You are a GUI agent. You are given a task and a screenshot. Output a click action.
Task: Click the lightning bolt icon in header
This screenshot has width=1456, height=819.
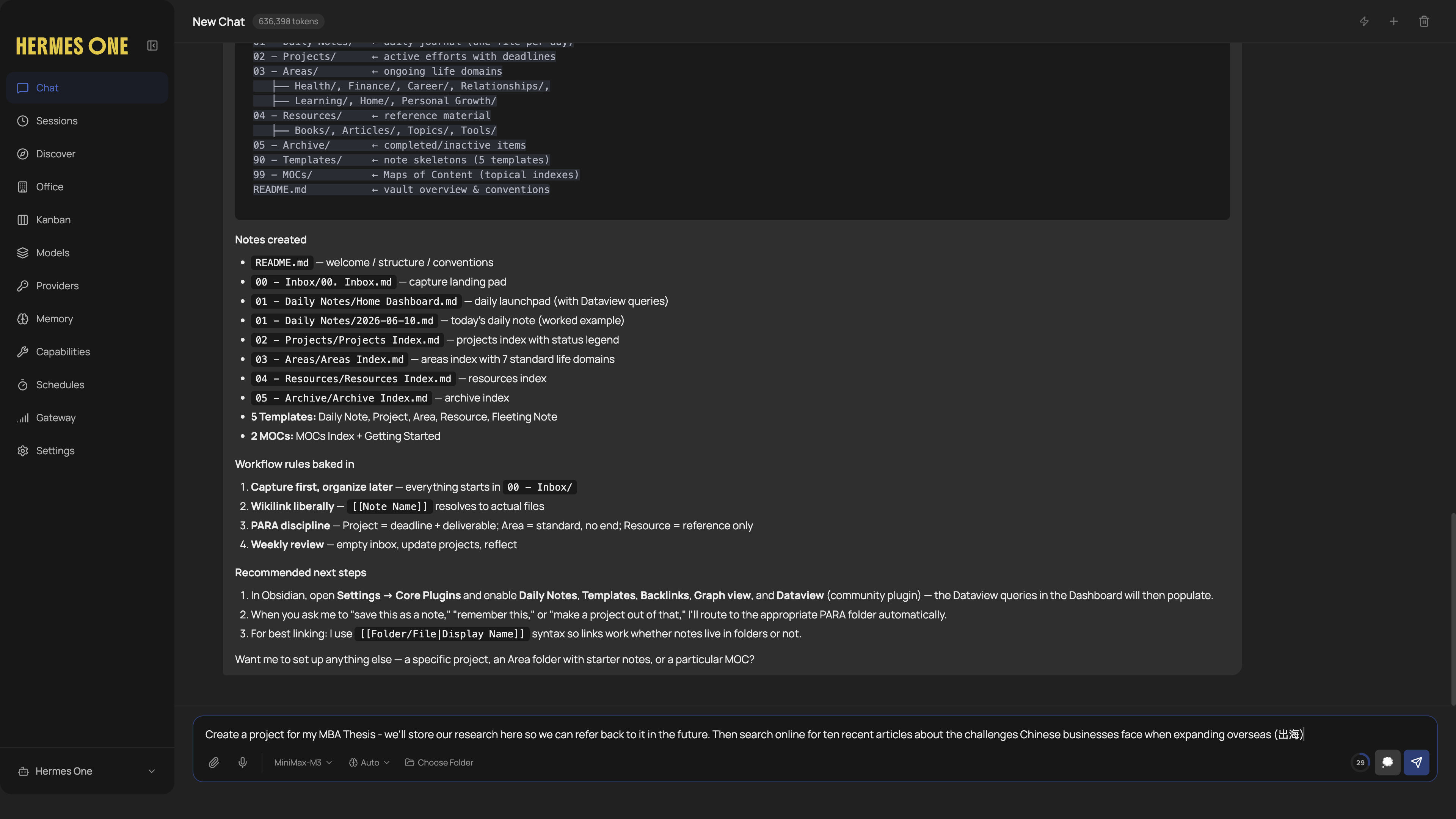coord(1364,22)
